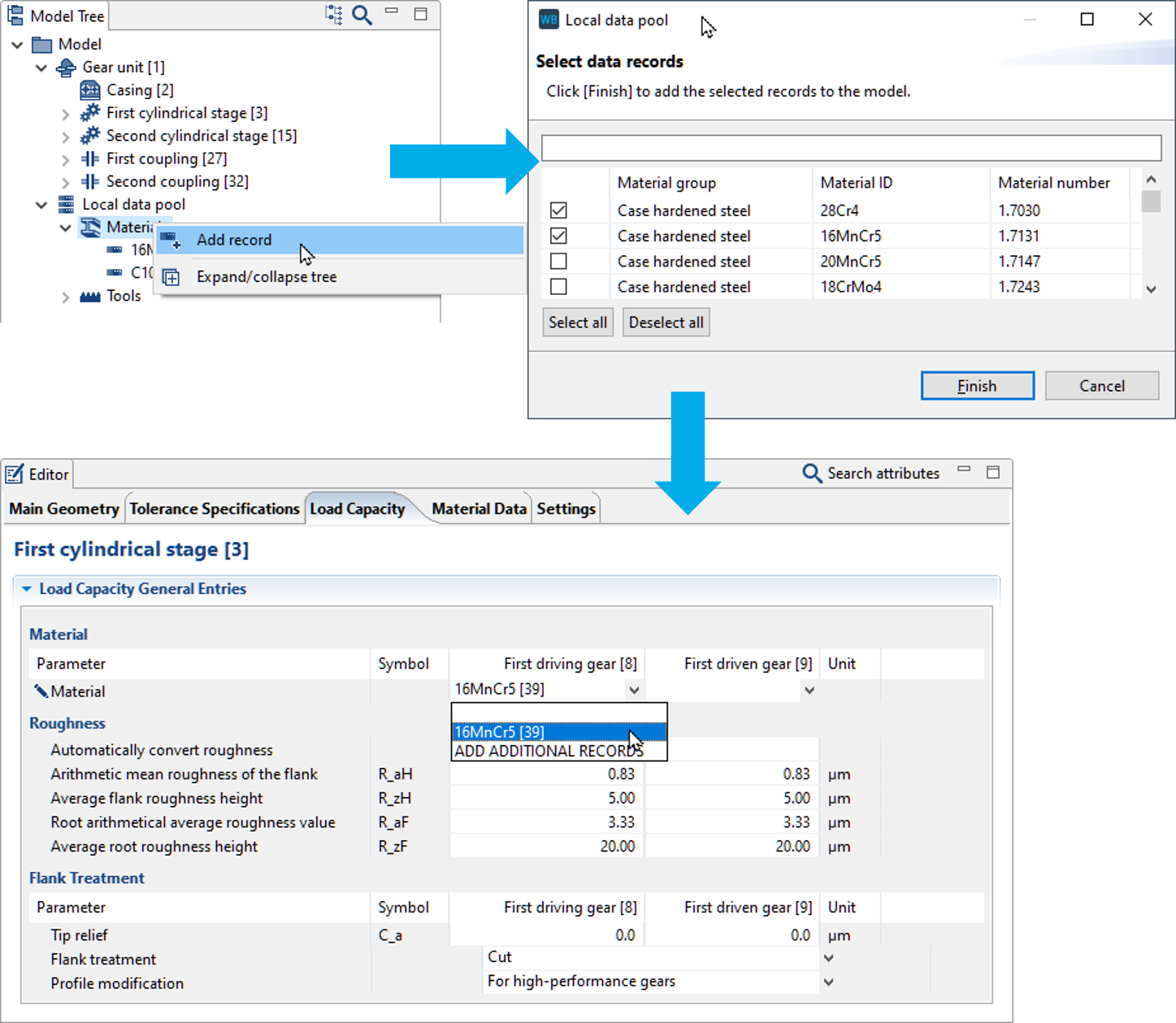
Task: Check the 18CrMo4 material checkbox
Action: pyautogui.click(x=558, y=286)
